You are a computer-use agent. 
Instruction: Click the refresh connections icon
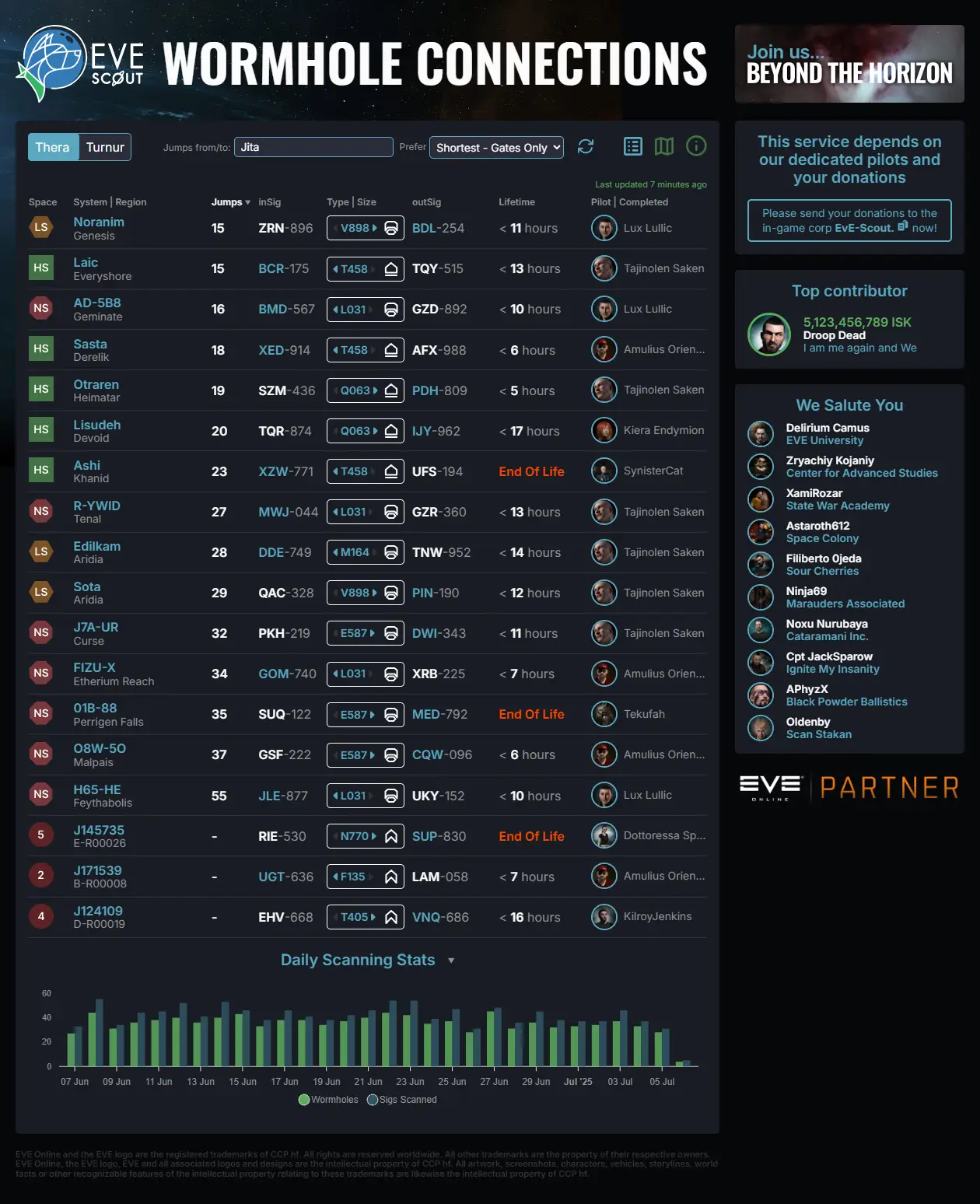click(586, 146)
